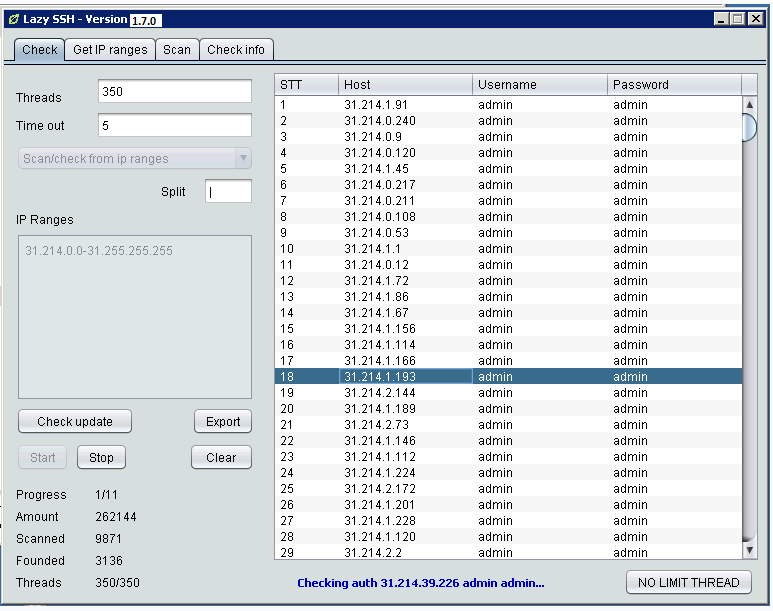
Task: Switch to the Check info tab
Action: [236, 50]
